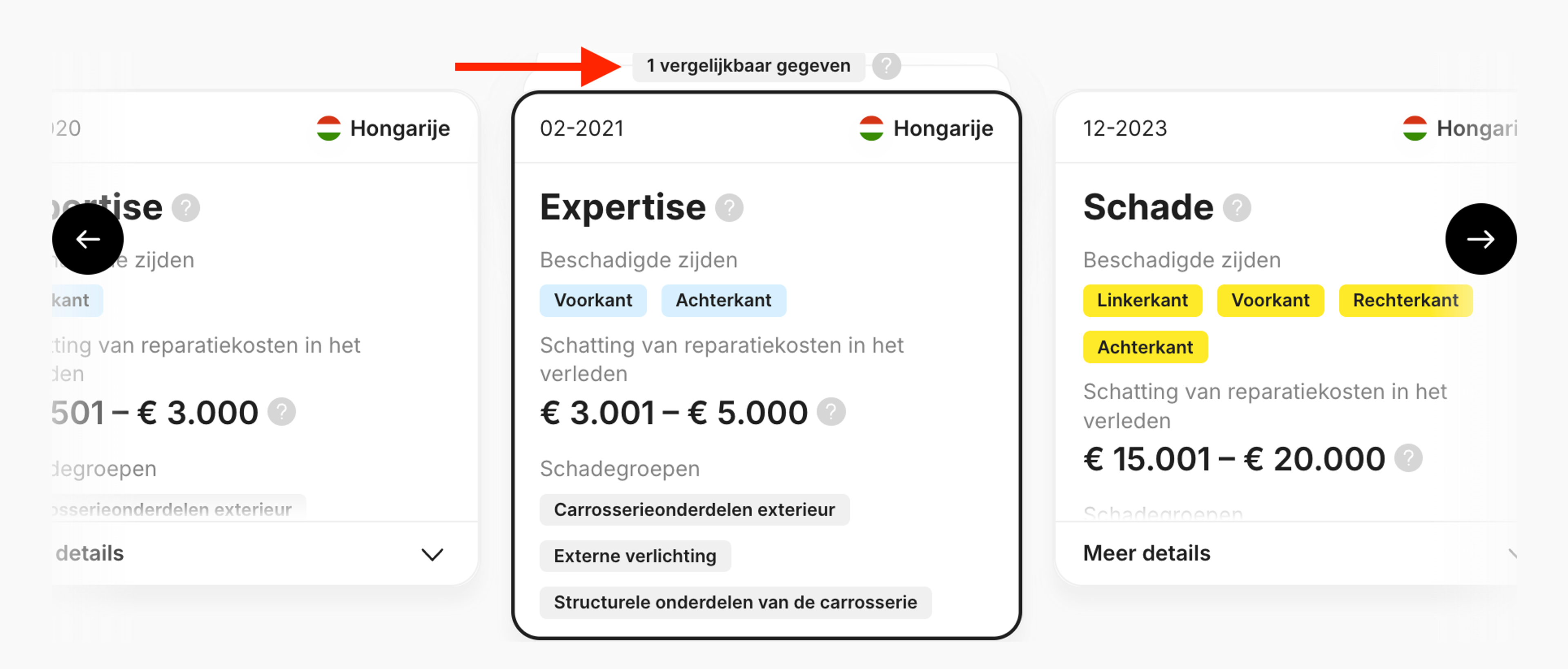Viewport: 1568px width, 669px height.
Task: Click the "Structurele onderdelen van de carrosserie" tag
Action: 735,602
